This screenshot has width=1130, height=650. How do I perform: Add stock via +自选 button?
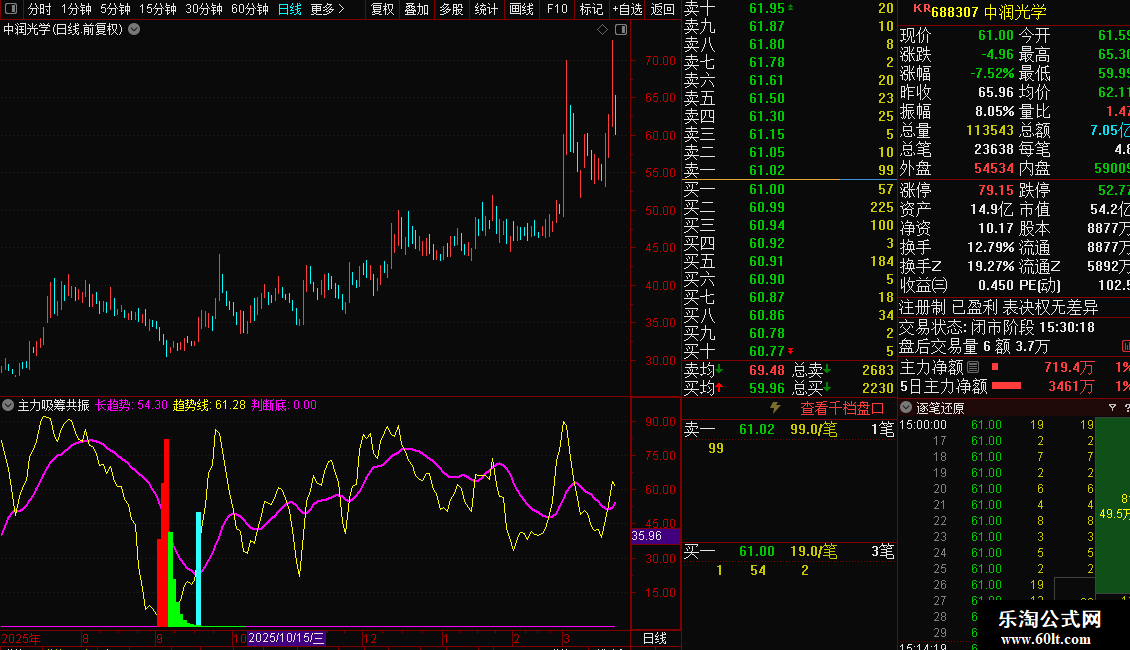[626, 9]
